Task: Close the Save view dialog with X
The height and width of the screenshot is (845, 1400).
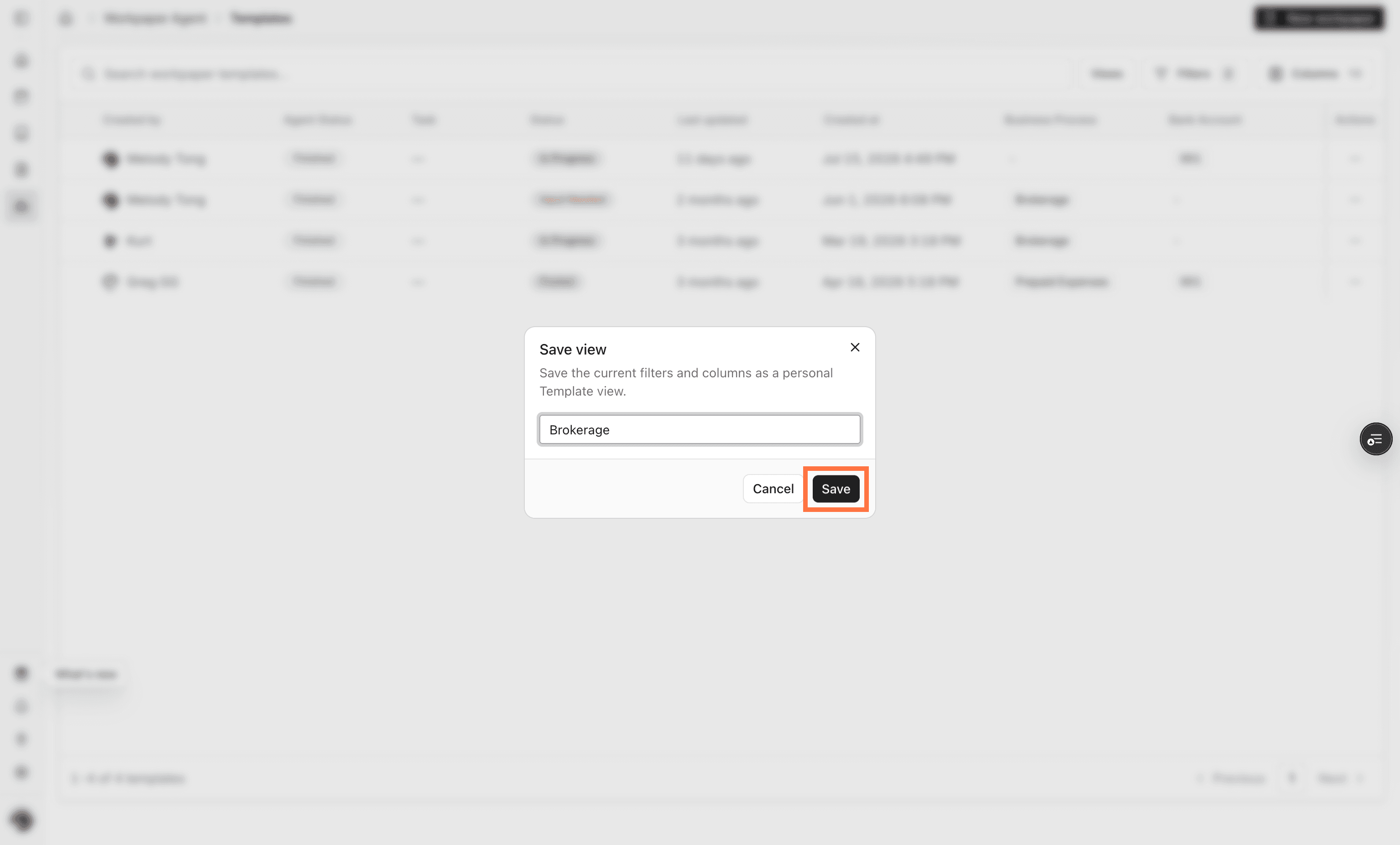Action: (855, 347)
